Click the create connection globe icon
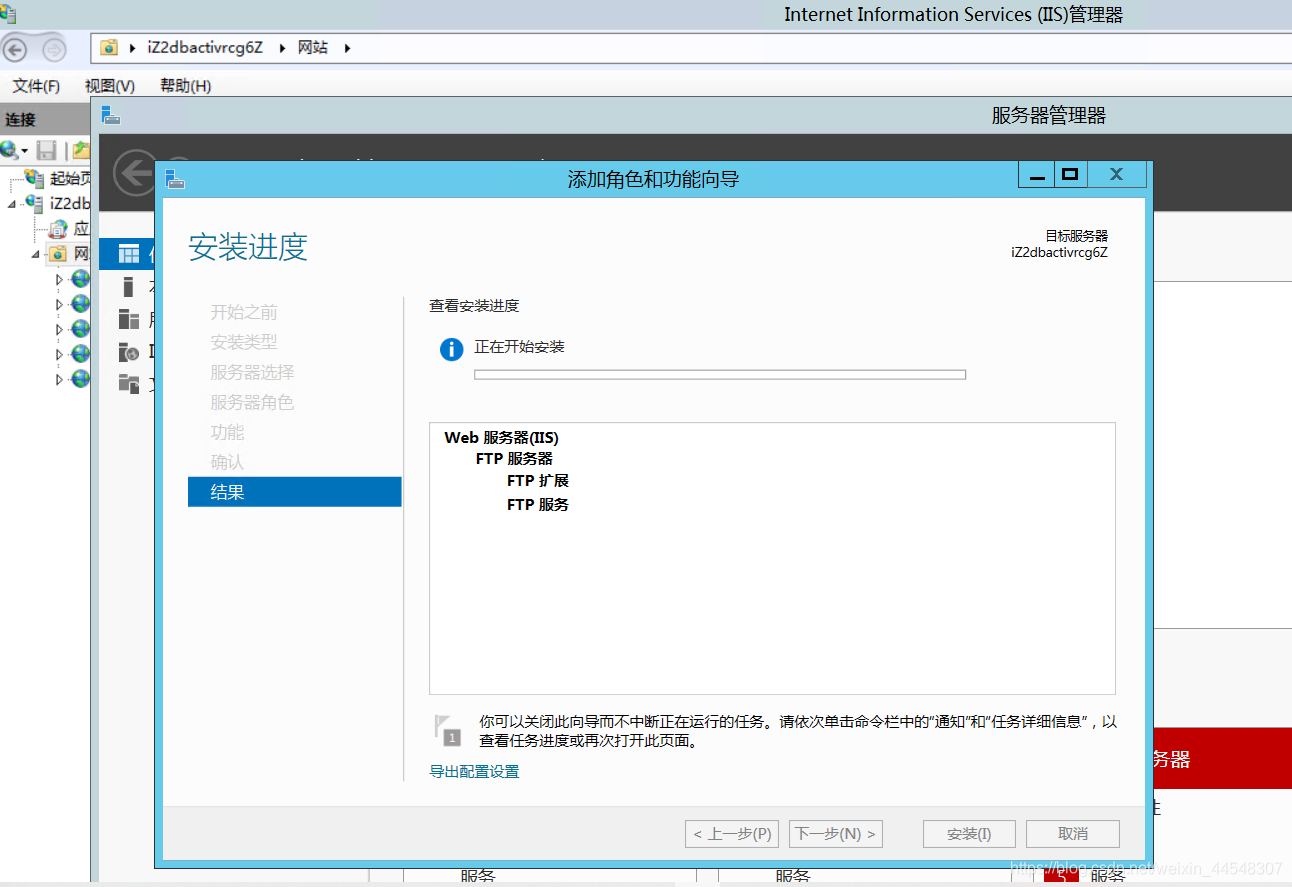The width and height of the screenshot is (1292, 887). [x=9, y=150]
